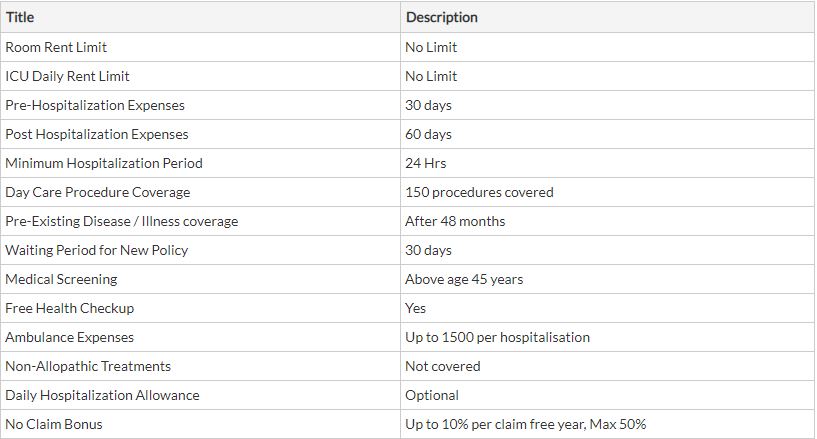Click the Title column header

pos(201,17)
